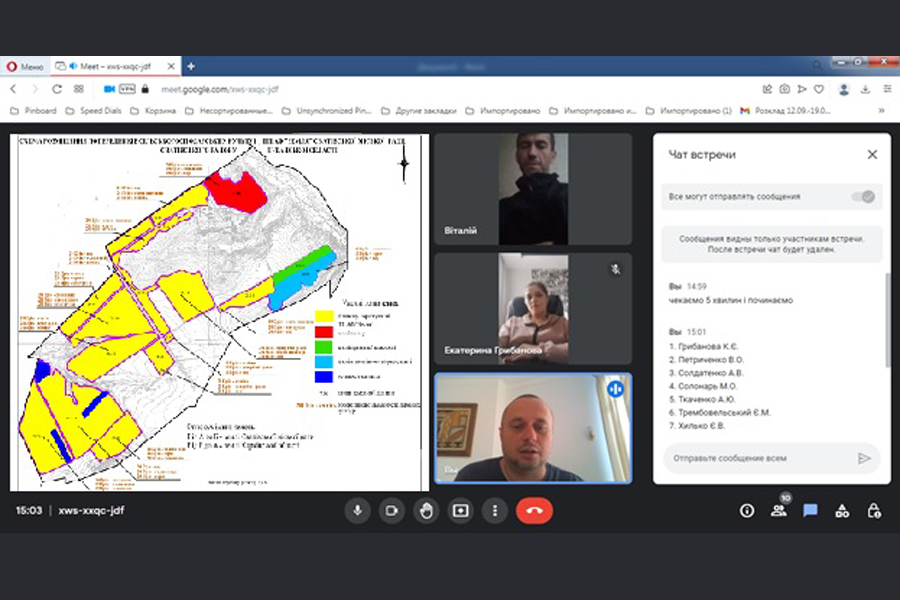Screen dimensions: 900x600
Task: Open meeting details info icon
Action: point(747,510)
